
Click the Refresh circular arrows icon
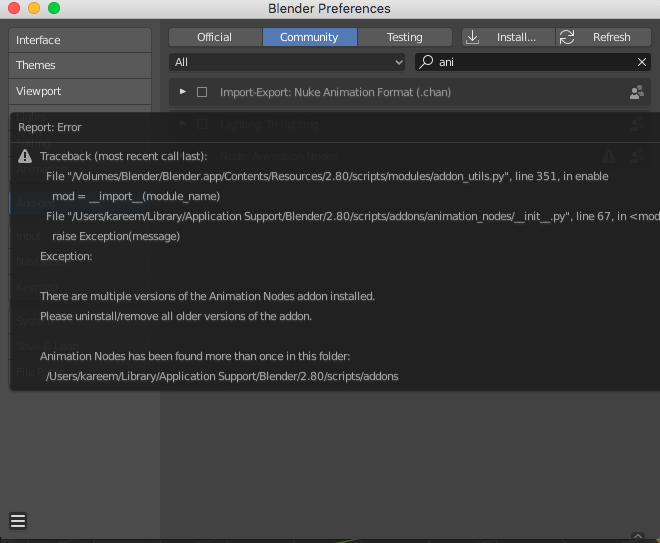tap(567, 37)
